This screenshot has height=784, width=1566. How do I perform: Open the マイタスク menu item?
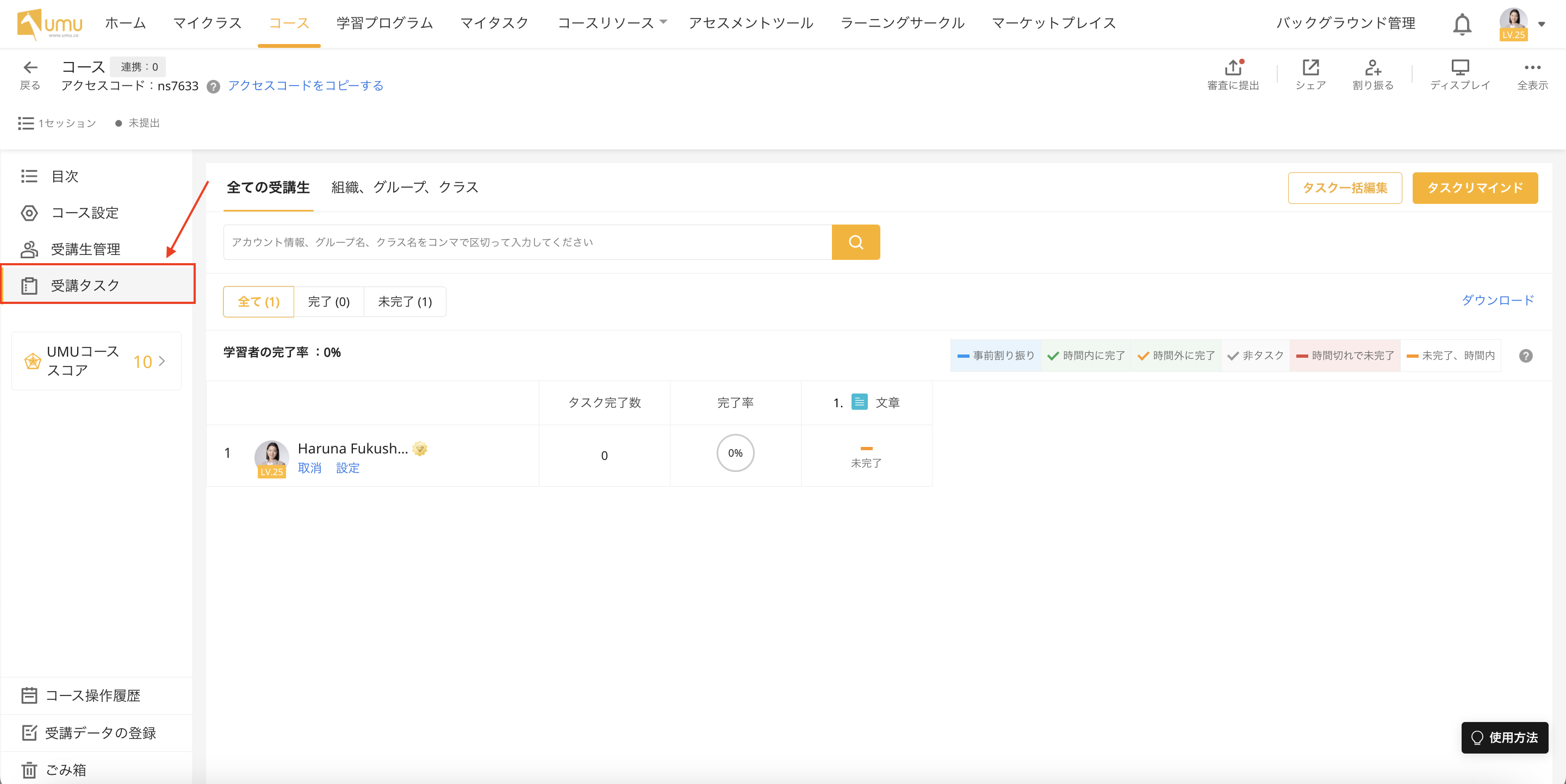coord(494,23)
